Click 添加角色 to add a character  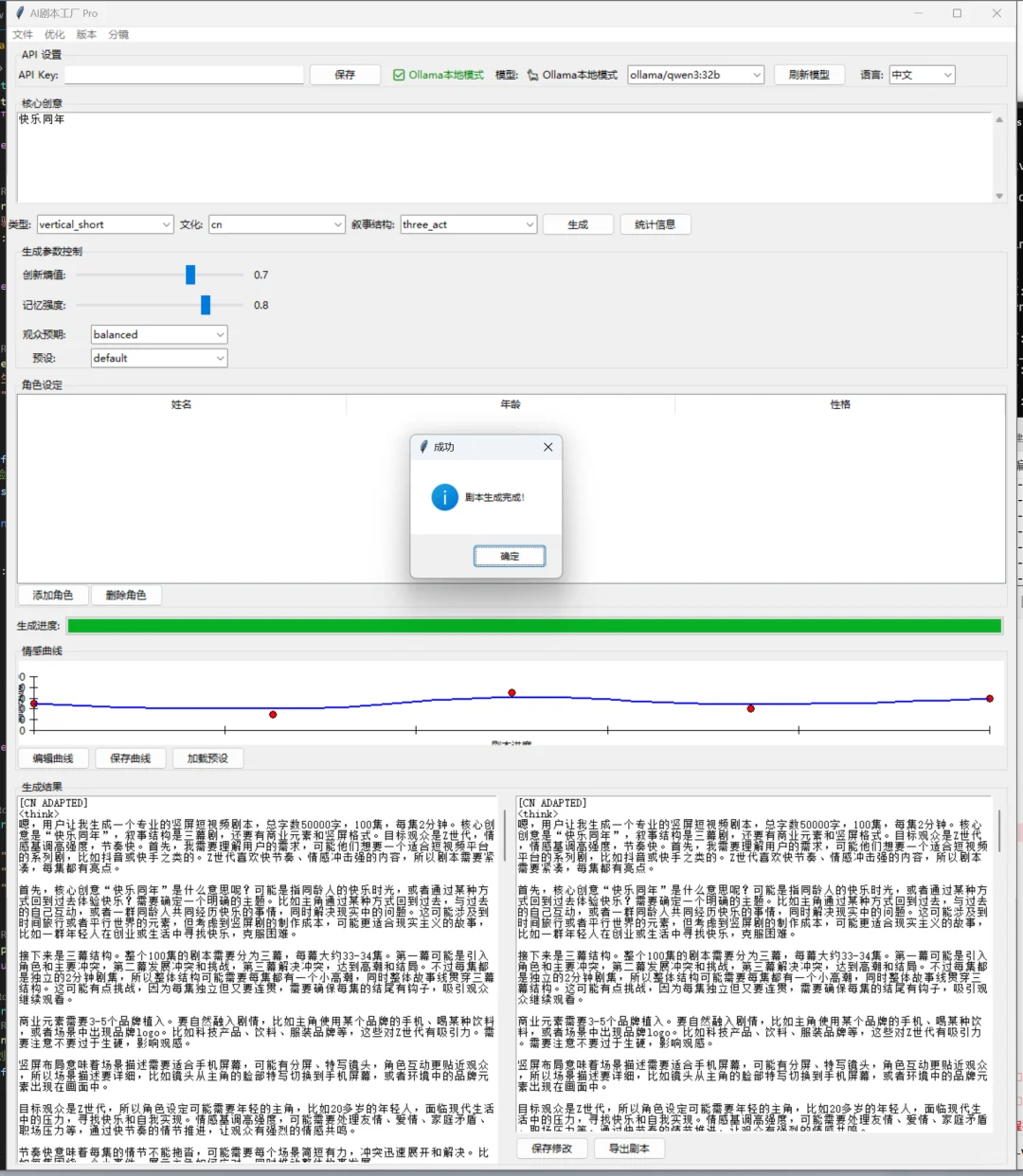[x=53, y=595]
